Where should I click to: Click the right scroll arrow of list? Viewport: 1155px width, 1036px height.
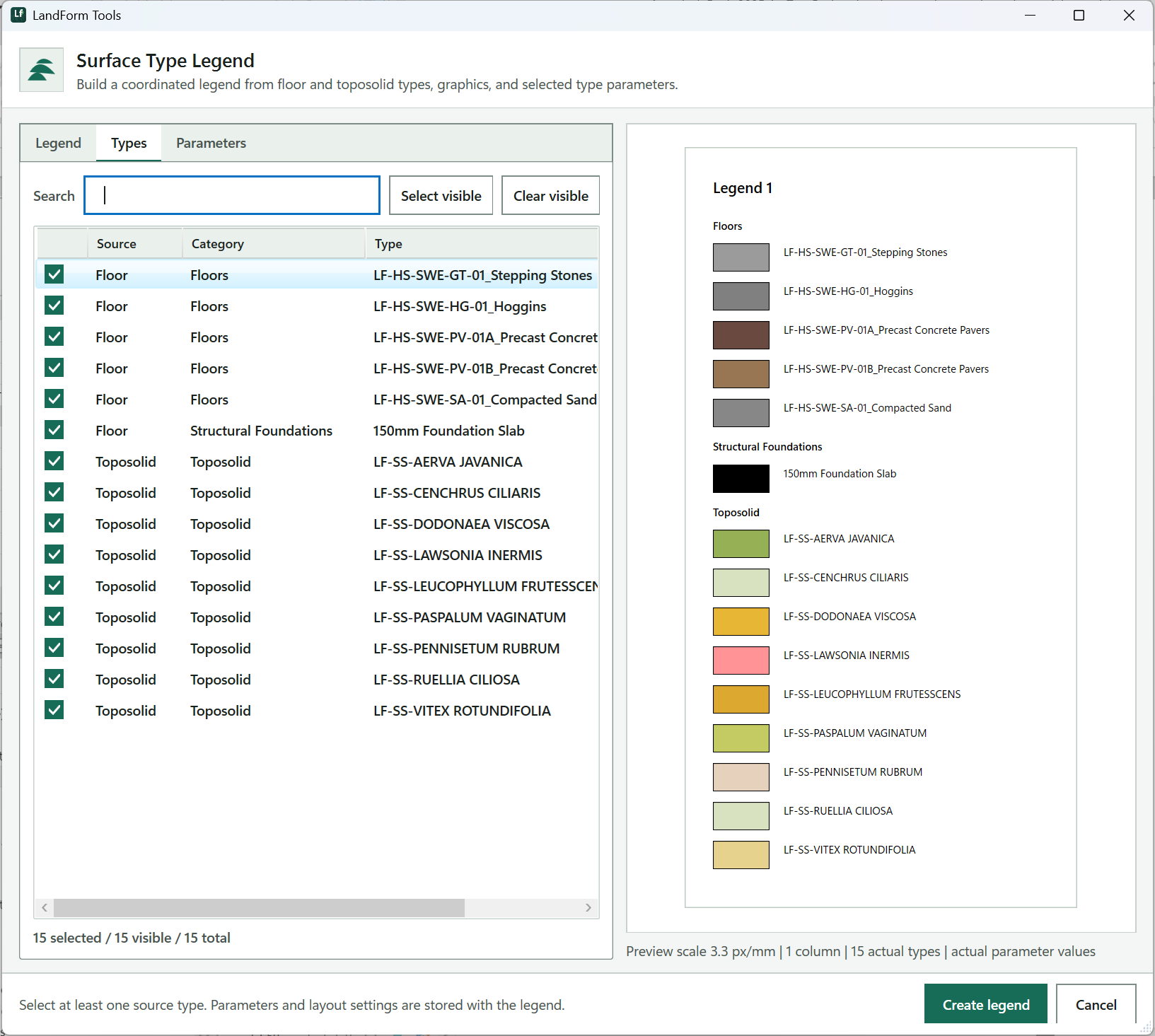click(588, 907)
